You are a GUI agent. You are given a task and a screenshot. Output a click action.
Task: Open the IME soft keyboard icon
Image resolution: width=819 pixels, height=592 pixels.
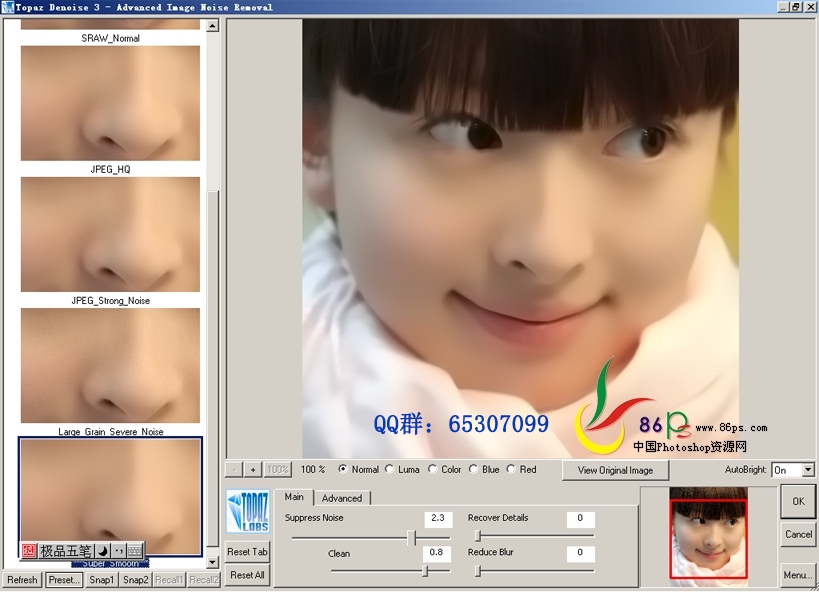click(134, 551)
